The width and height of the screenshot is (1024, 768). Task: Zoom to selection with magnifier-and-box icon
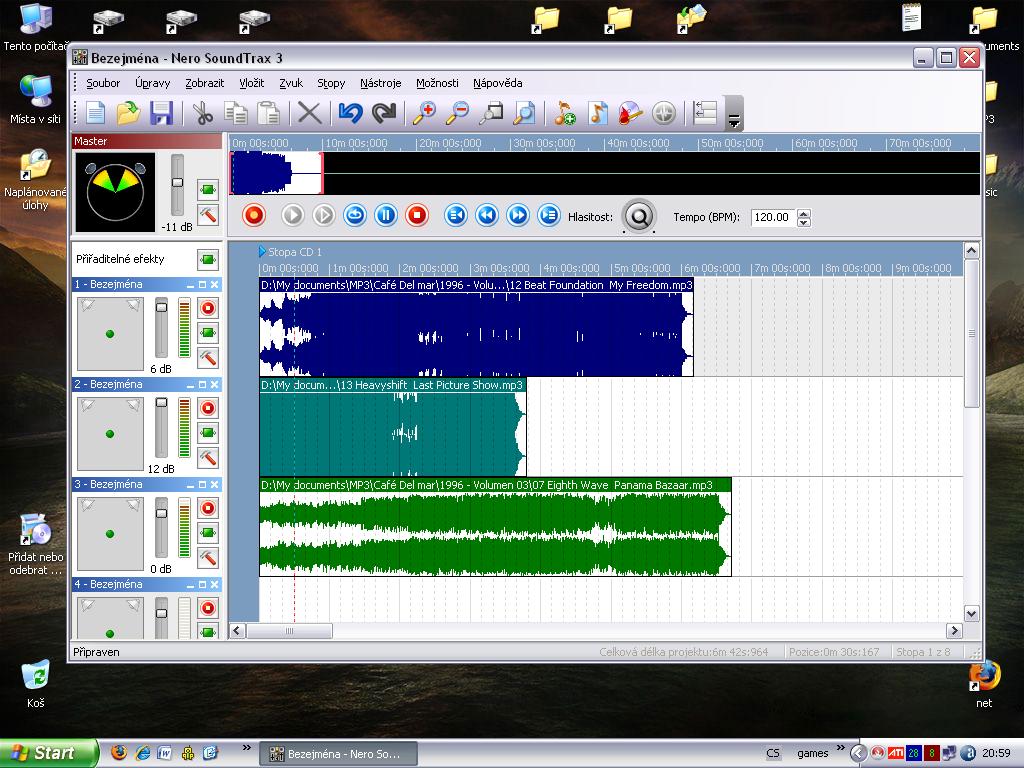click(490, 113)
